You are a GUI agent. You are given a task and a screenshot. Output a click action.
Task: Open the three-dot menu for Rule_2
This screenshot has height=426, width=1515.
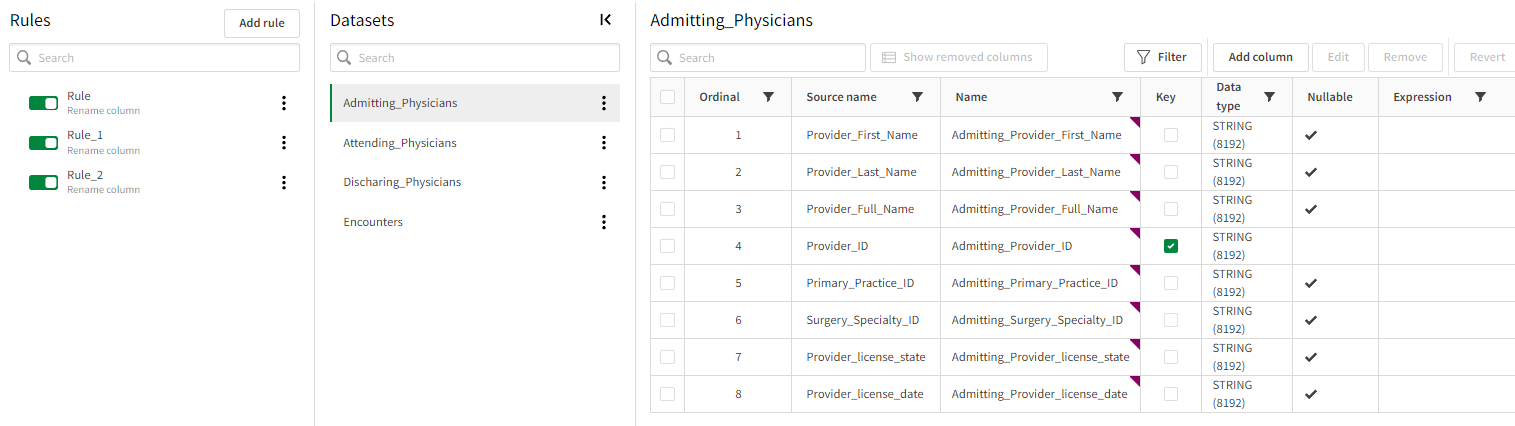tap(284, 182)
